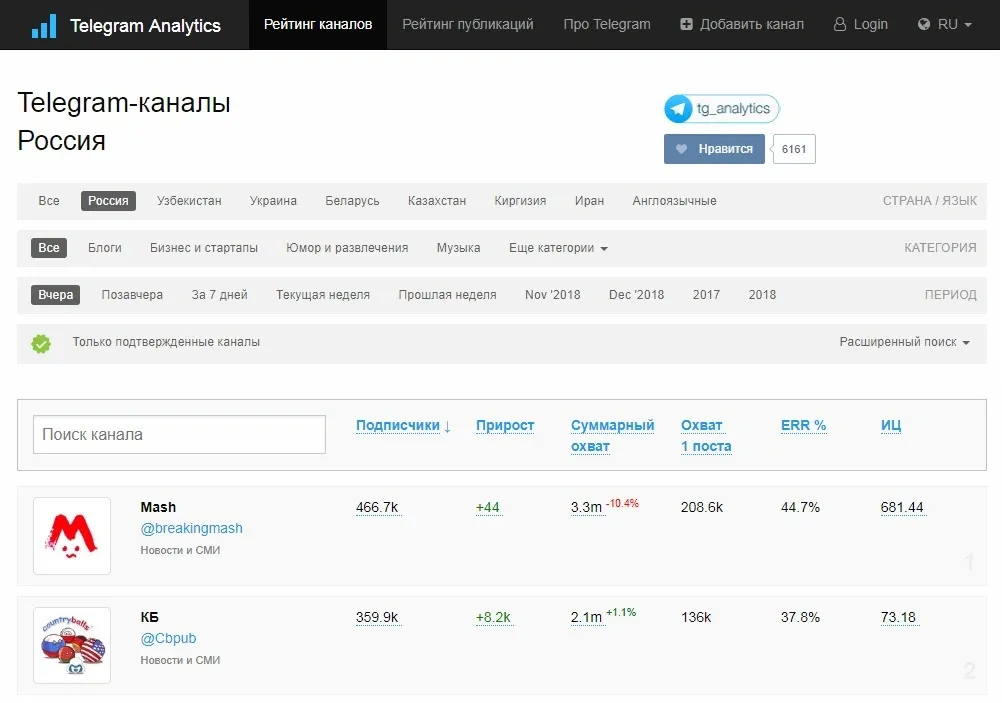
Task: Click the Telegram Analytics bar chart logo
Action: 44,26
